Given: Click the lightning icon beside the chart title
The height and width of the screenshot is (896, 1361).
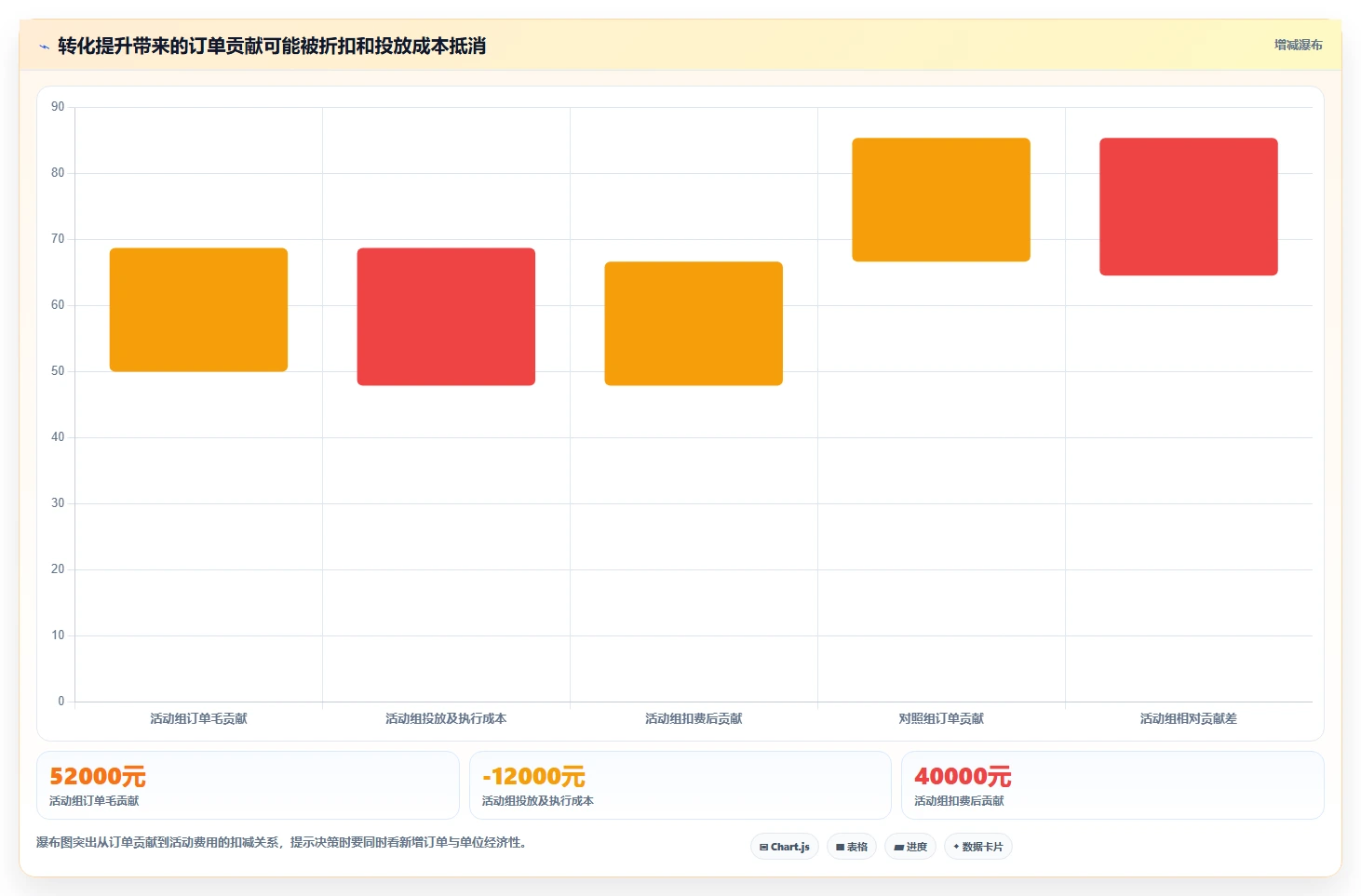Looking at the screenshot, I should tap(44, 47).
